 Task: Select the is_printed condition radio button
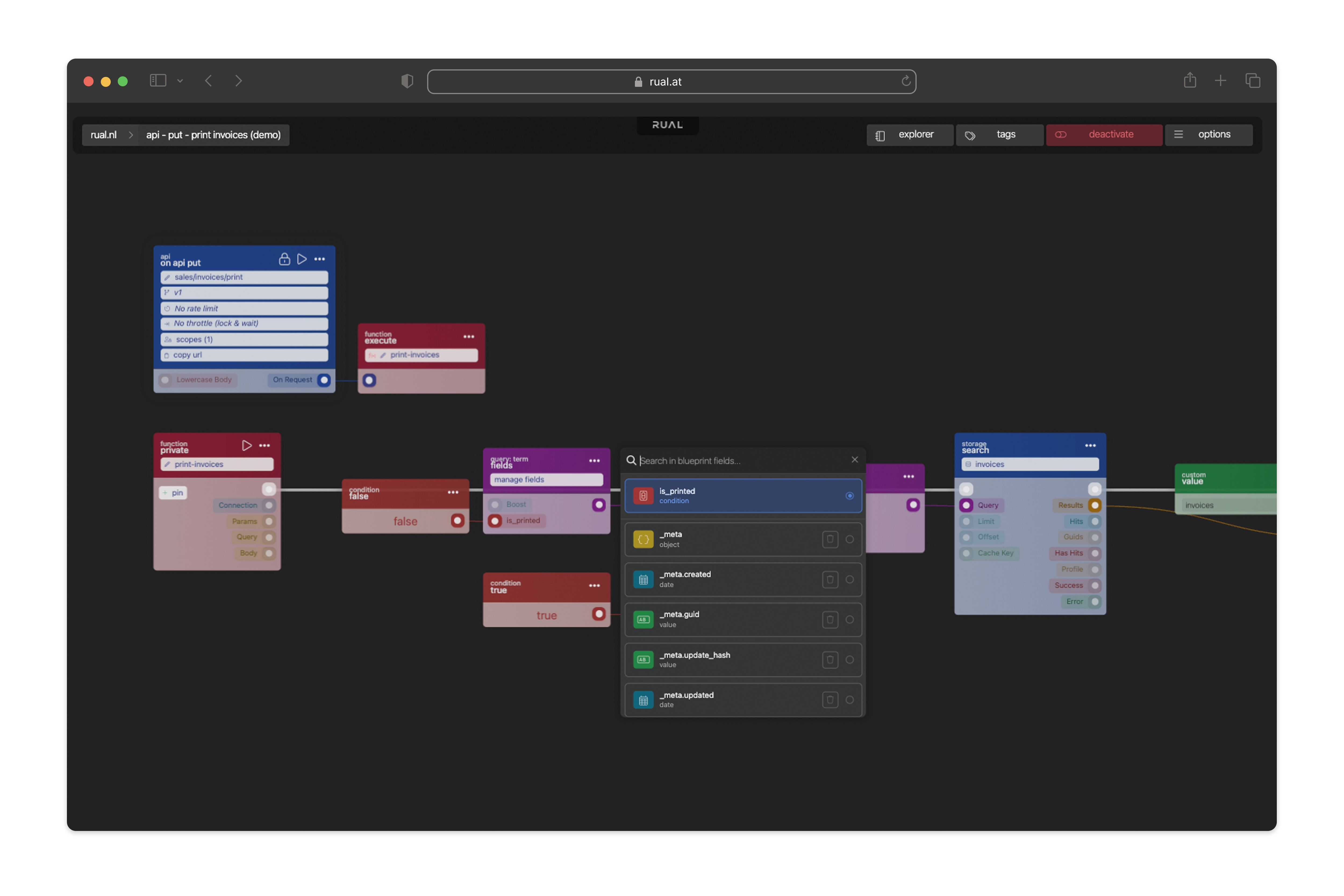[x=849, y=495]
